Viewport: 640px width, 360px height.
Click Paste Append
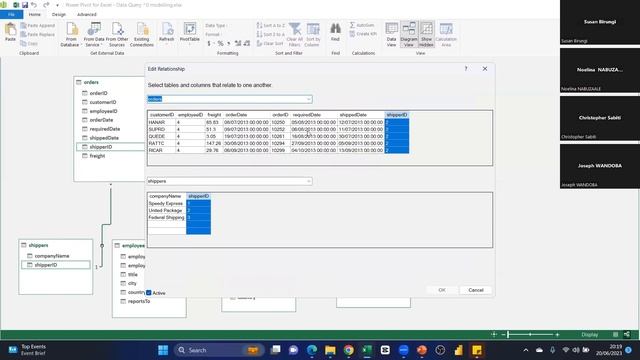(x=38, y=25)
